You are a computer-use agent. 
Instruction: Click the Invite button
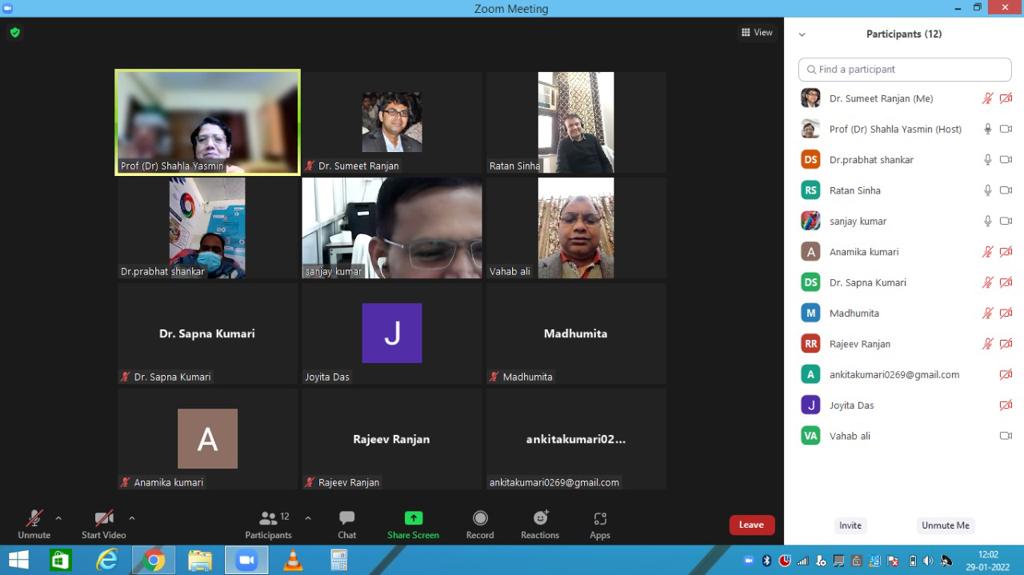coord(850,525)
